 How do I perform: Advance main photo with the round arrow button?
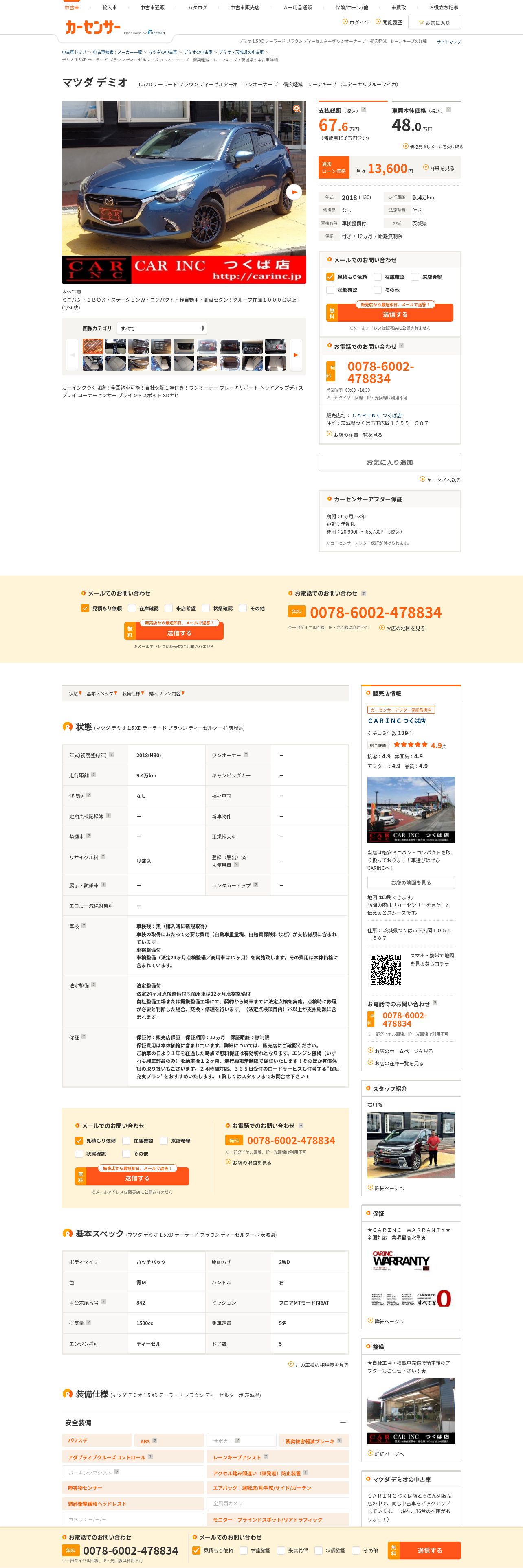[294, 192]
